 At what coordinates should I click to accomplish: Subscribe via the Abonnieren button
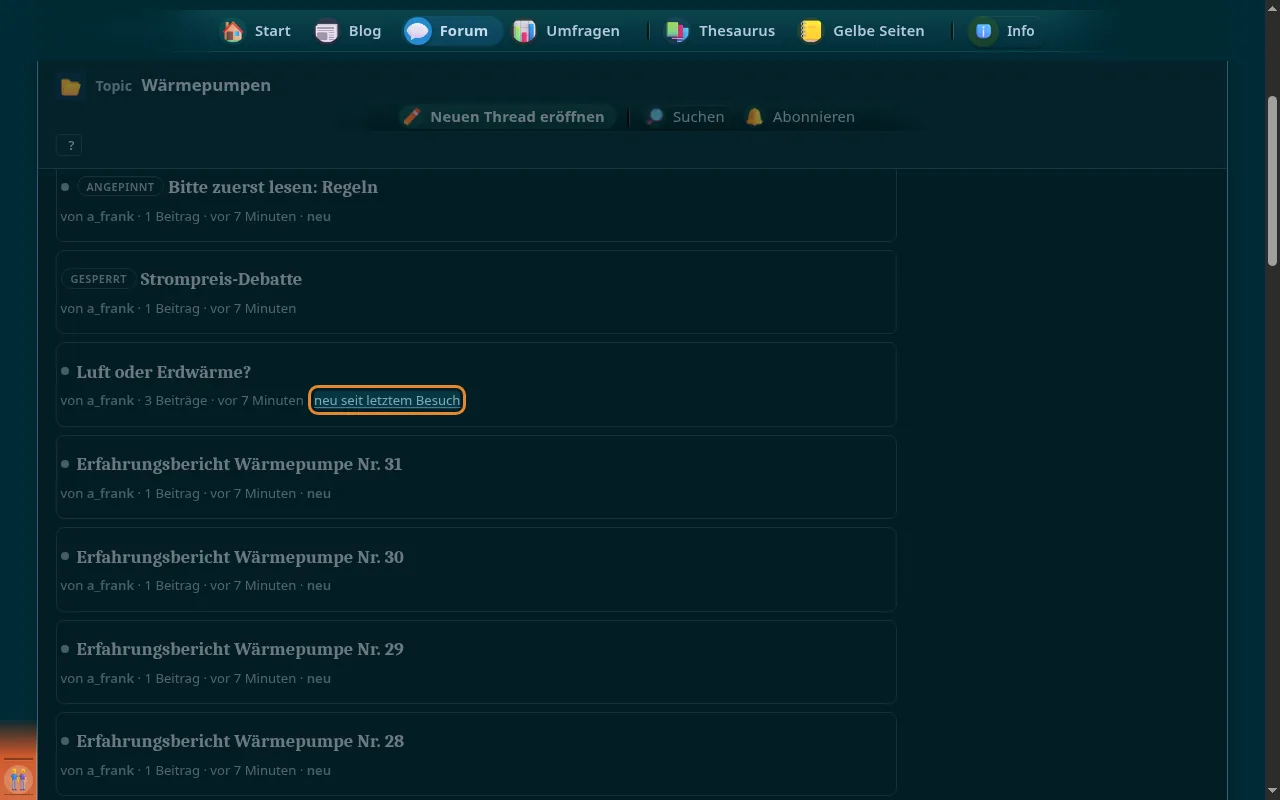pyautogui.click(x=800, y=117)
